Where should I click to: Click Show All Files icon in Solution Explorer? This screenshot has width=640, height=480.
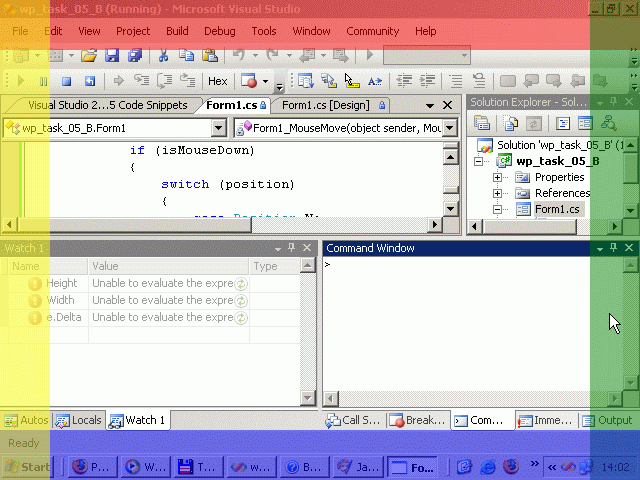pyautogui.click(x=510, y=122)
